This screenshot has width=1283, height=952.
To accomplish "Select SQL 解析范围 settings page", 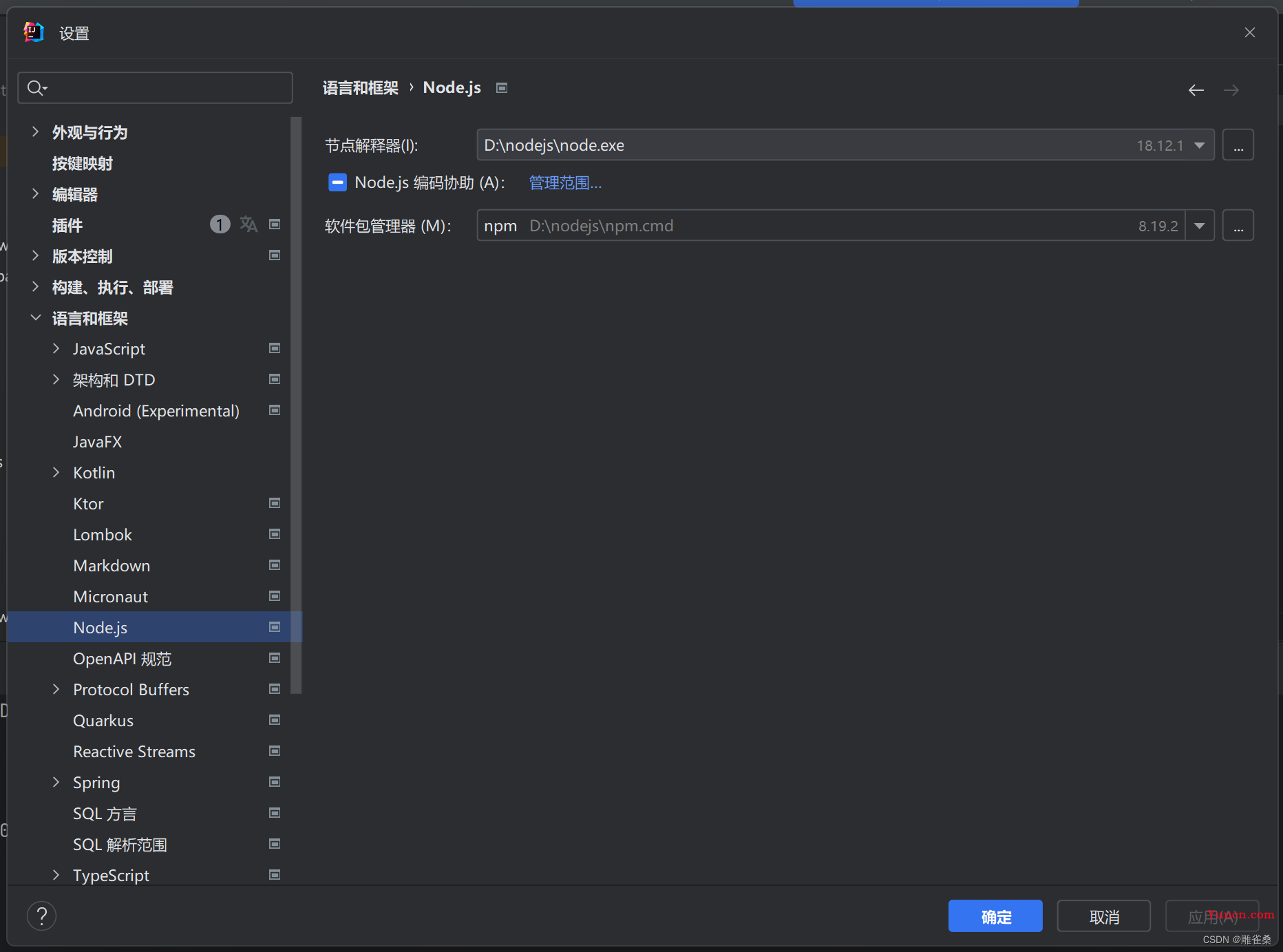I will (120, 845).
